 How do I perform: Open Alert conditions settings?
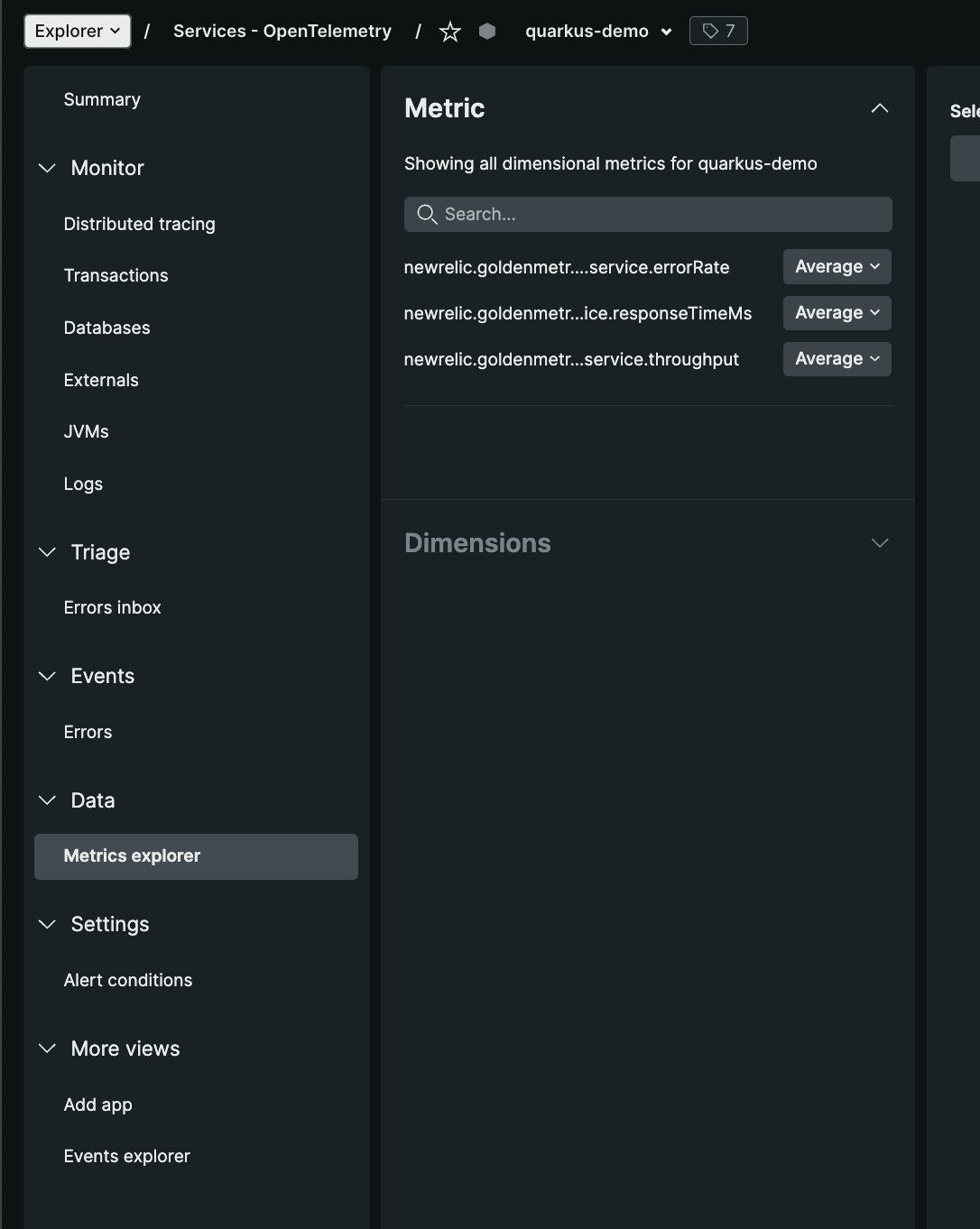pos(128,980)
